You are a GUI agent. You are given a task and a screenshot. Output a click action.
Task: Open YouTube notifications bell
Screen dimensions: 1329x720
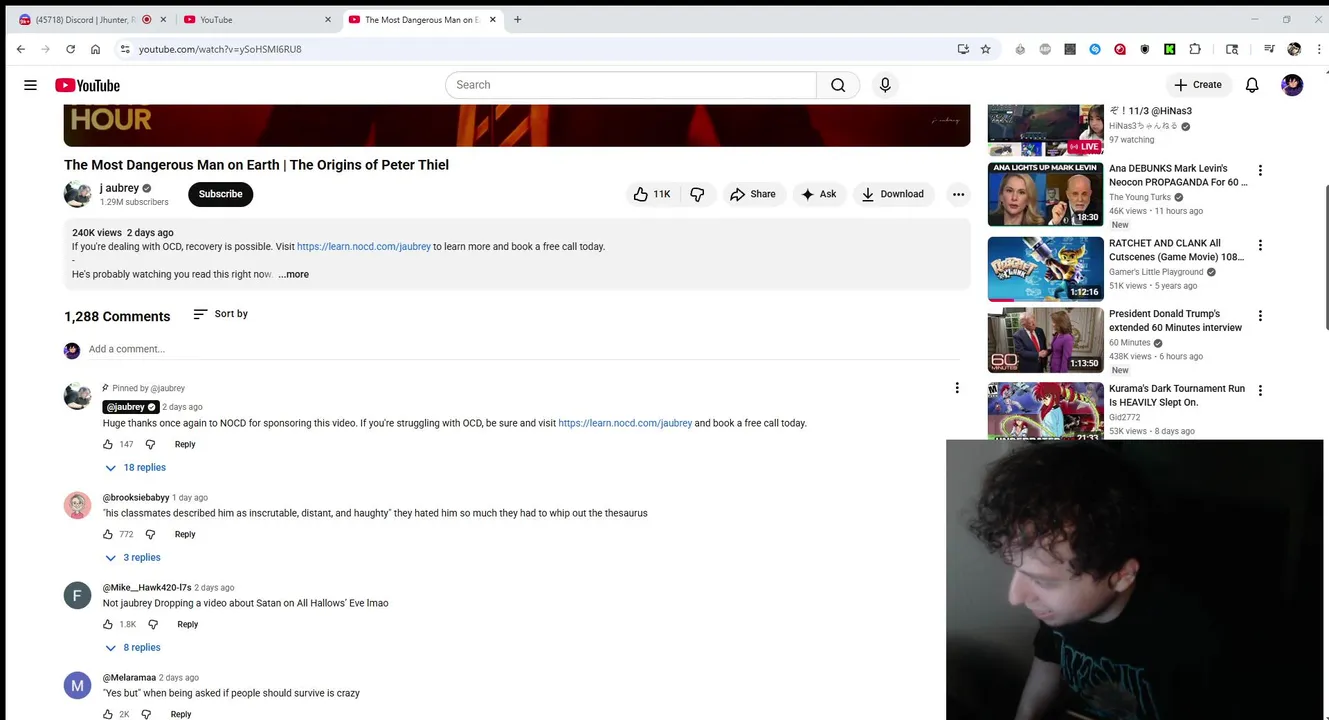coord(1252,85)
